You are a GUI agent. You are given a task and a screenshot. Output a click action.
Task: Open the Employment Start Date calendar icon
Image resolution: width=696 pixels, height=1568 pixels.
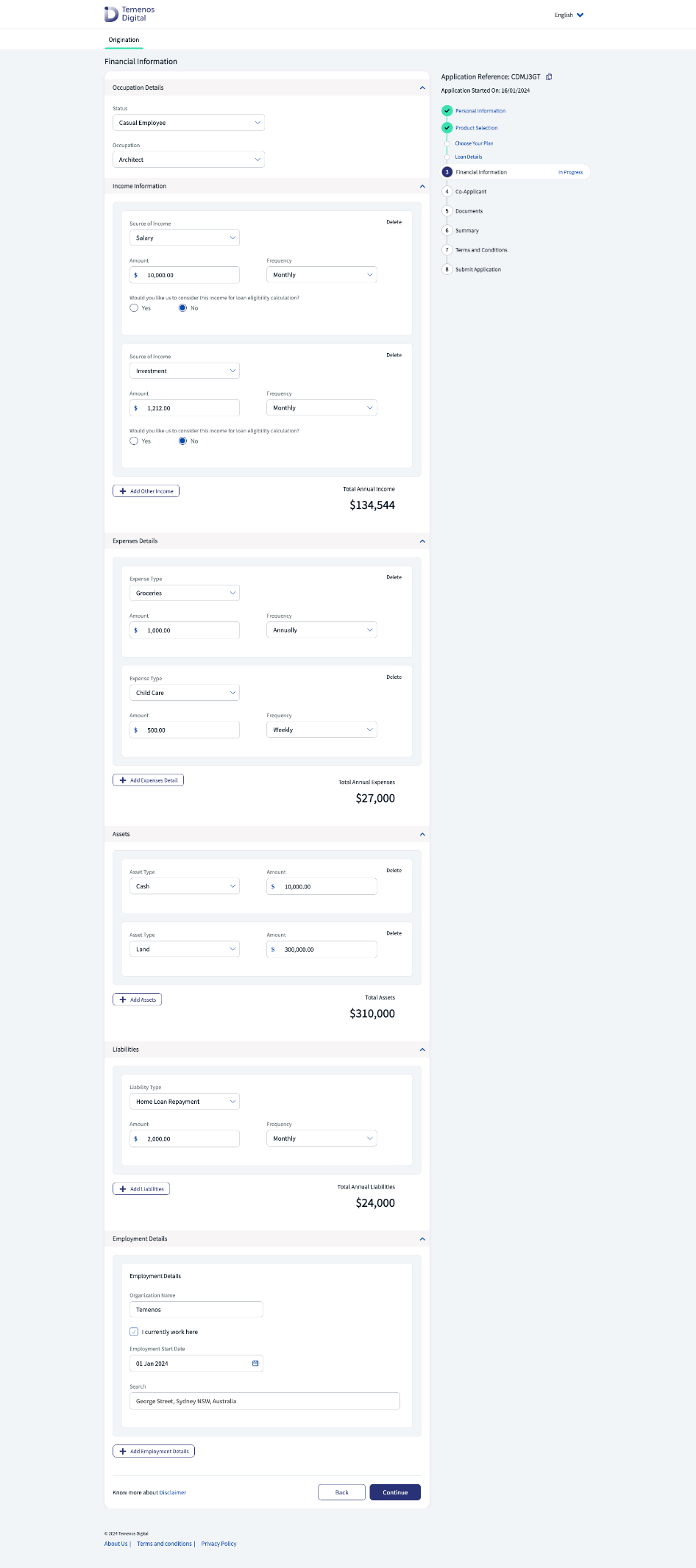point(255,1364)
